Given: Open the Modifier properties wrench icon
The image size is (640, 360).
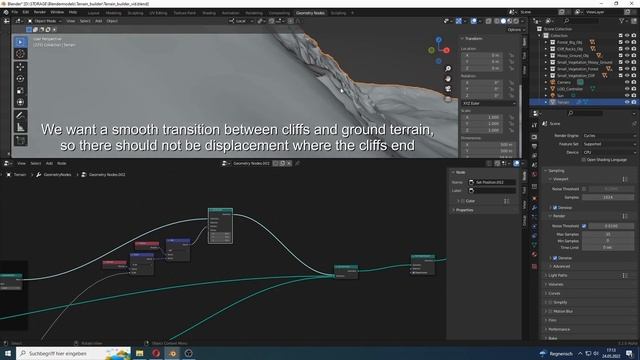Looking at the screenshot, I should coord(534,208).
